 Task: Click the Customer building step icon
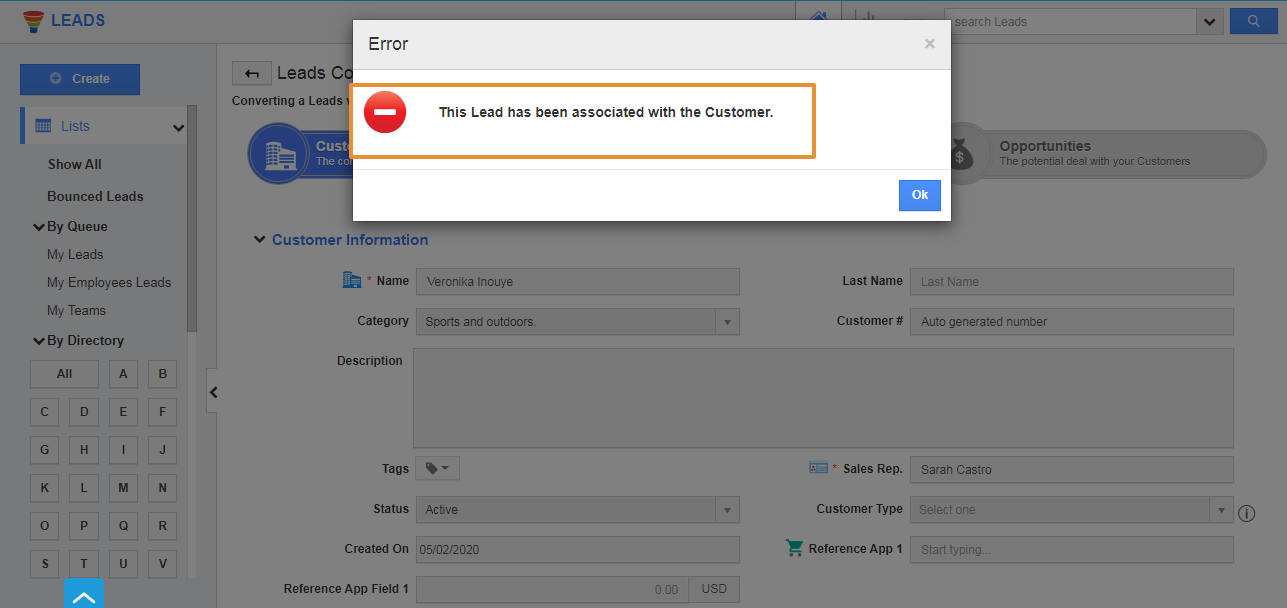tap(279, 153)
